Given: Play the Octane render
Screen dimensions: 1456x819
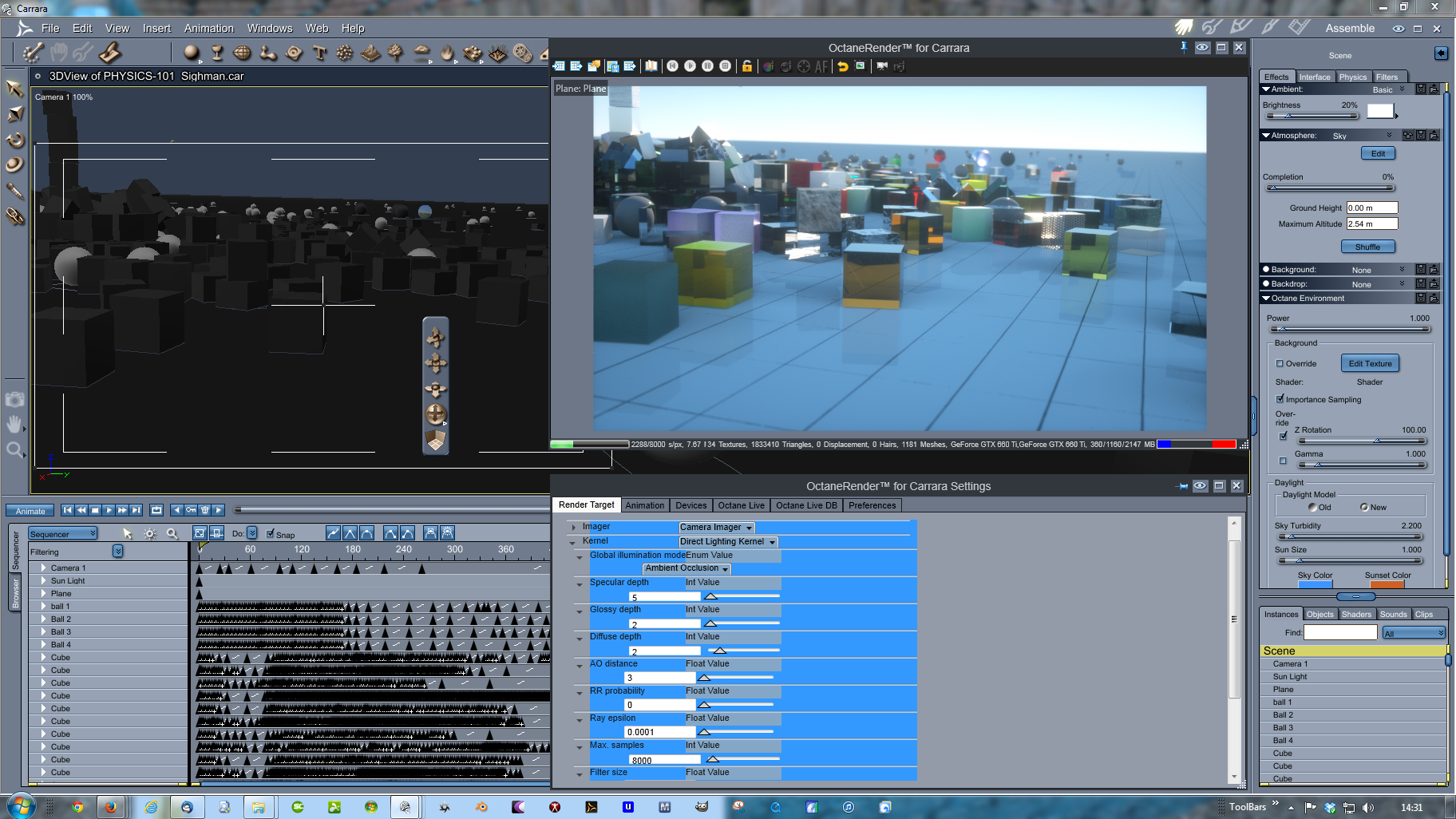Looking at the screenshot, I should point(690,66).
